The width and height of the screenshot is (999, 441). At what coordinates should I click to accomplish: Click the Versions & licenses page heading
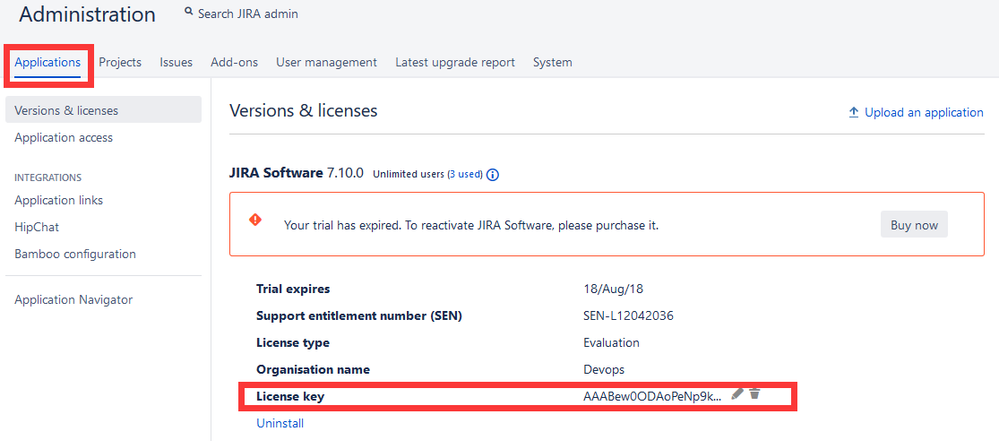coord(303,111)
